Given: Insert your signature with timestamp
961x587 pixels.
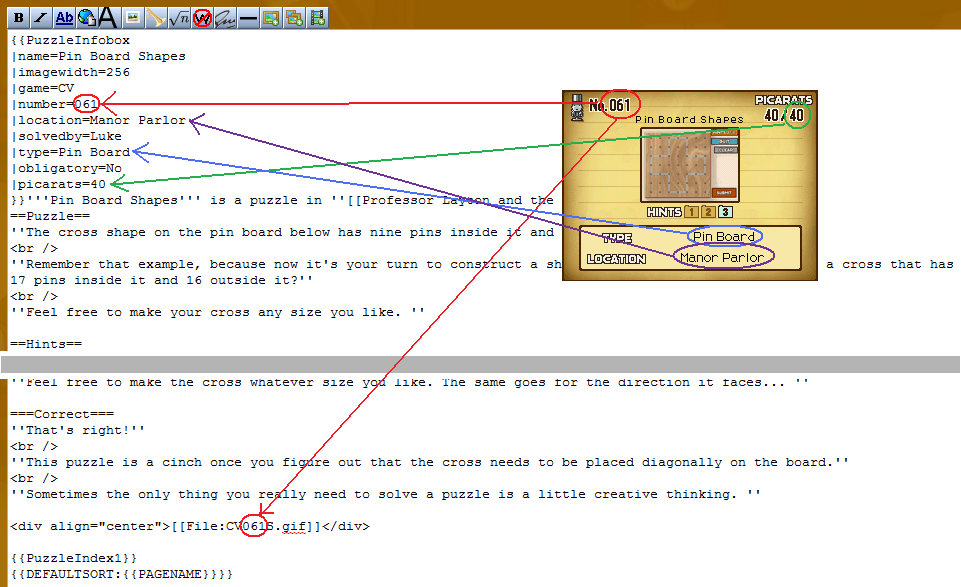Looking at the screenshot, I should (225, 18).
